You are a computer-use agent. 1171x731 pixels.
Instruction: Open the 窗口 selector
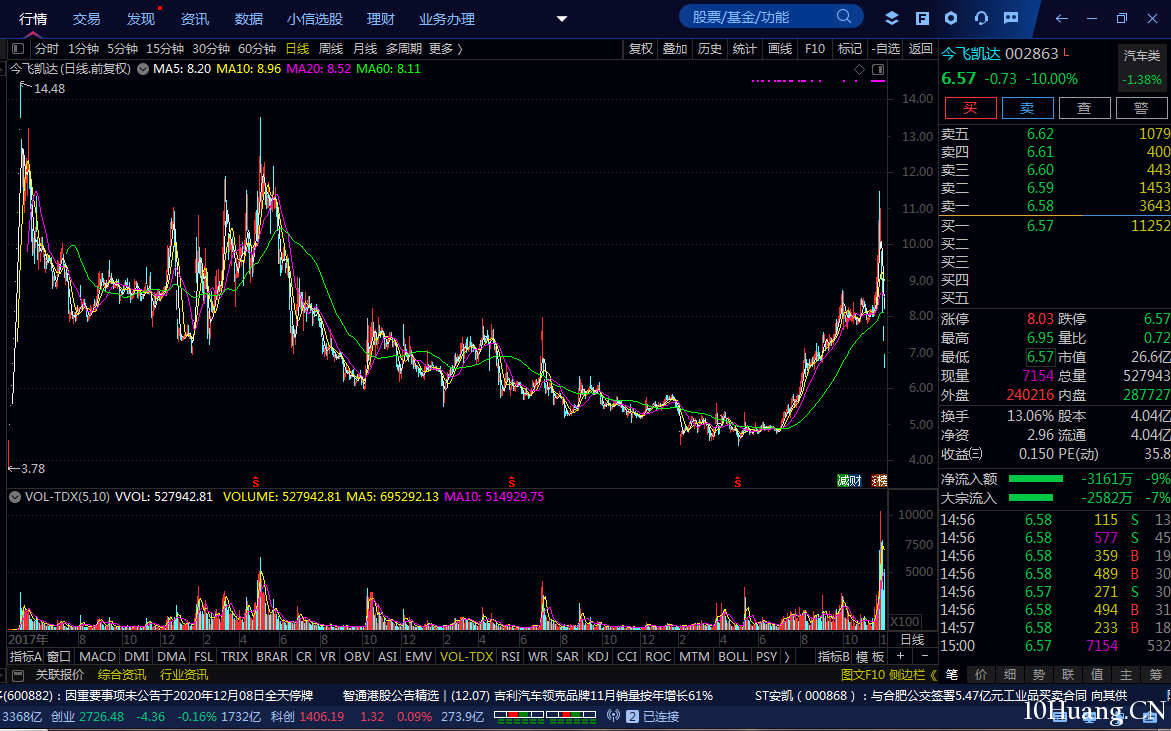58,656
